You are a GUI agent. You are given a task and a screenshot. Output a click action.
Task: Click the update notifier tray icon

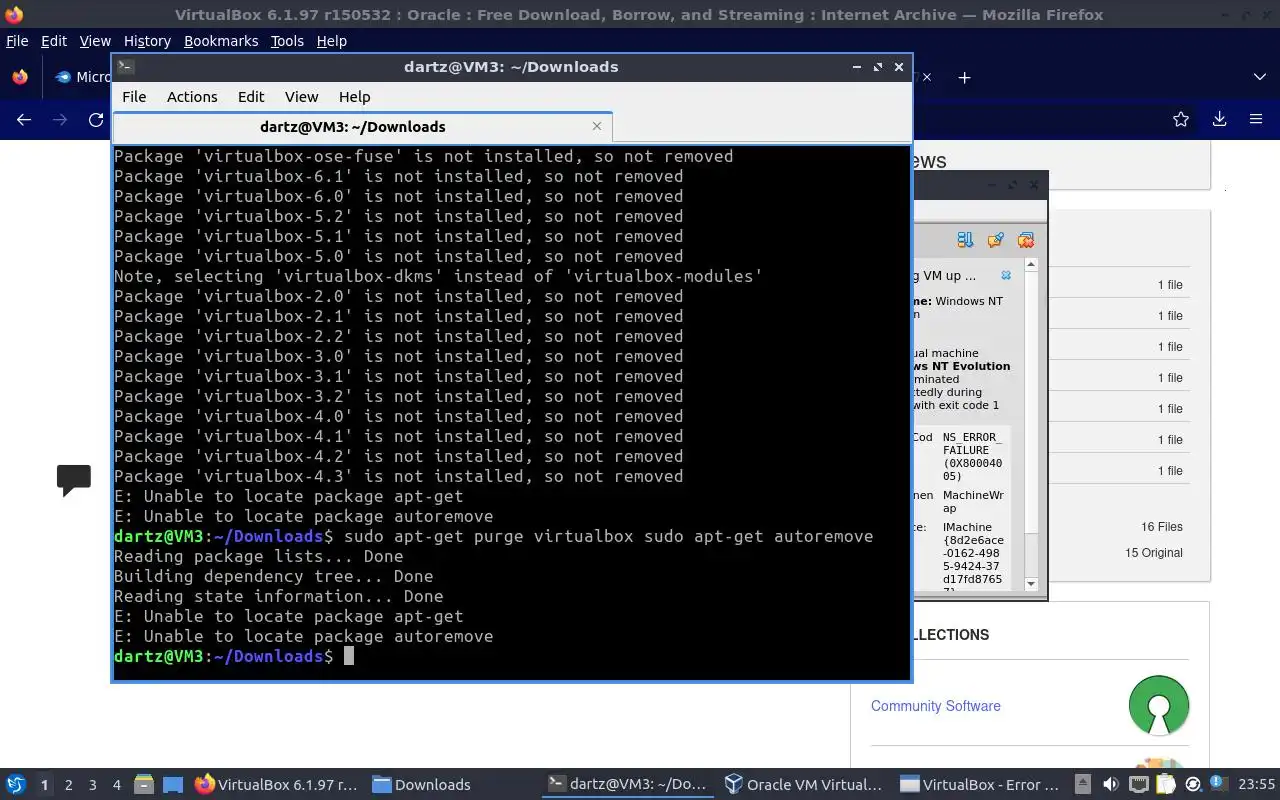[1193, 785]
